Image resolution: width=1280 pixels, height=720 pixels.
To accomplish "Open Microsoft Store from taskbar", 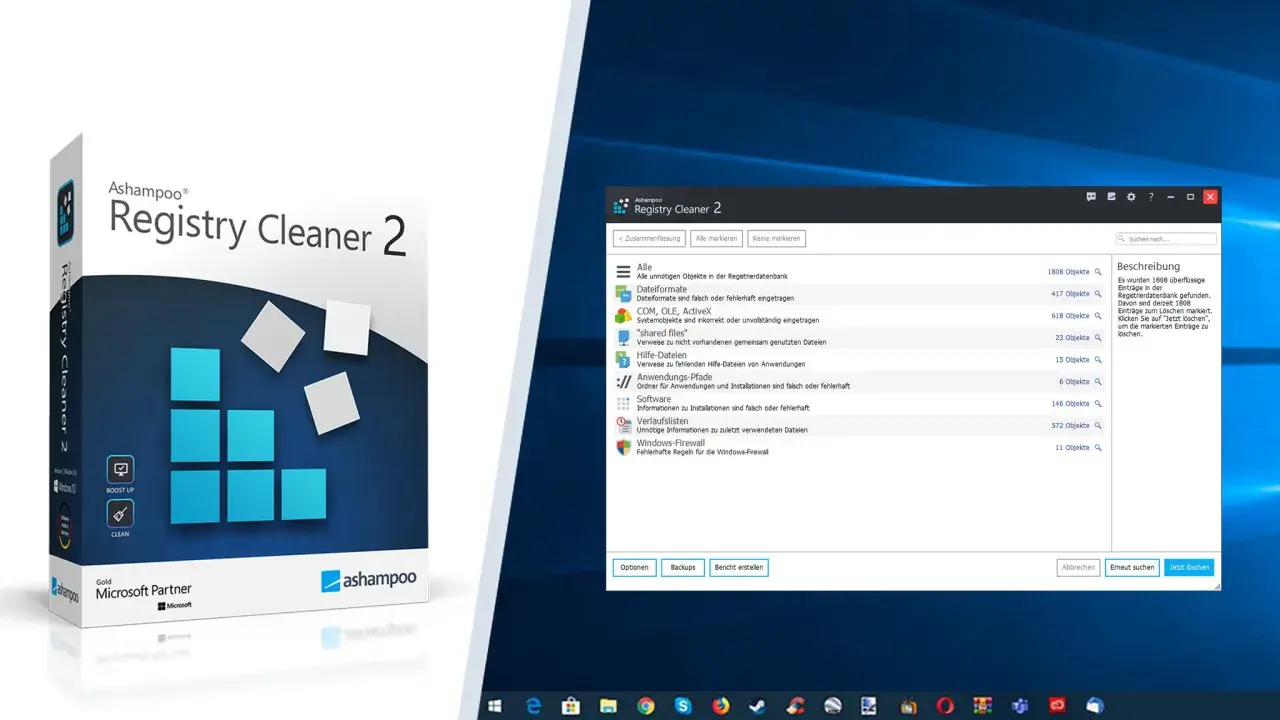I will (571, 706).
